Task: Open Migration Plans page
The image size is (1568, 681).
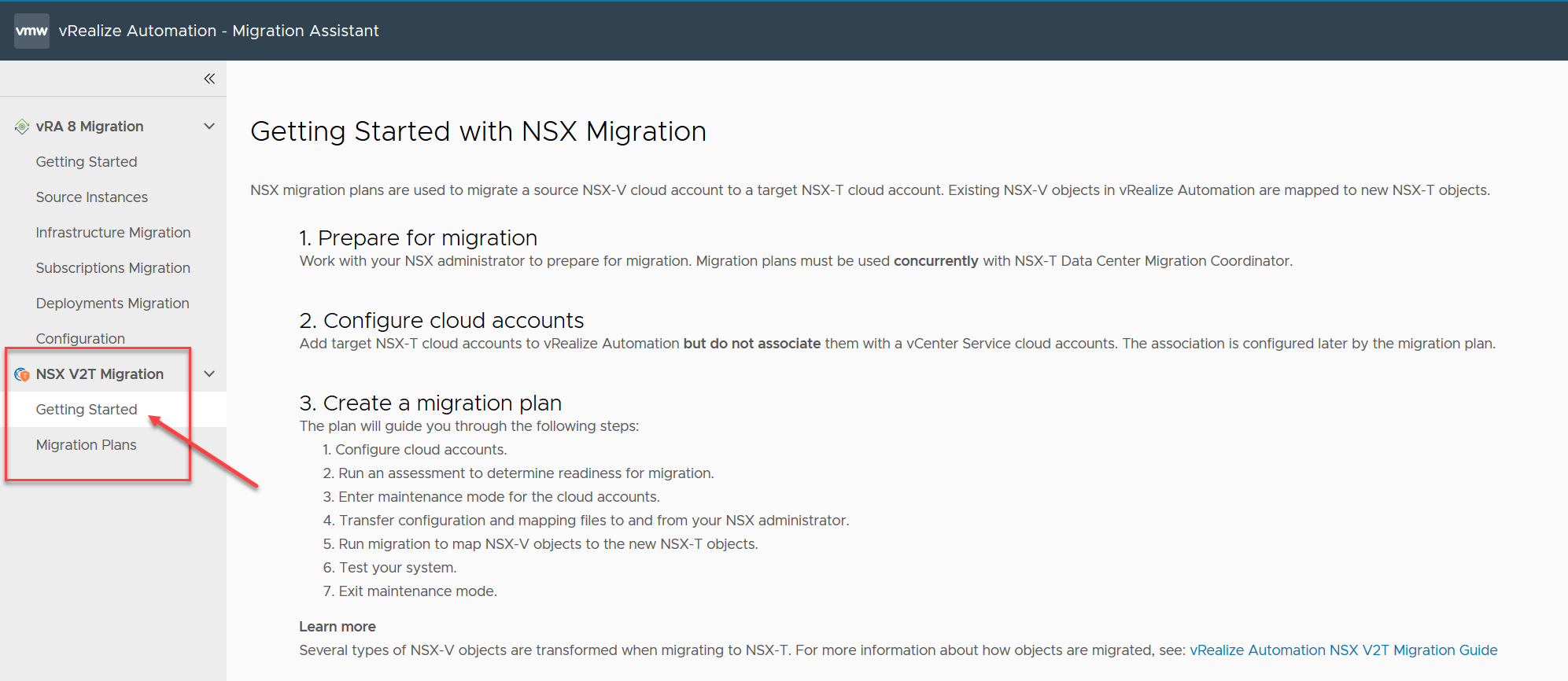Action: (x=87, y=445)
